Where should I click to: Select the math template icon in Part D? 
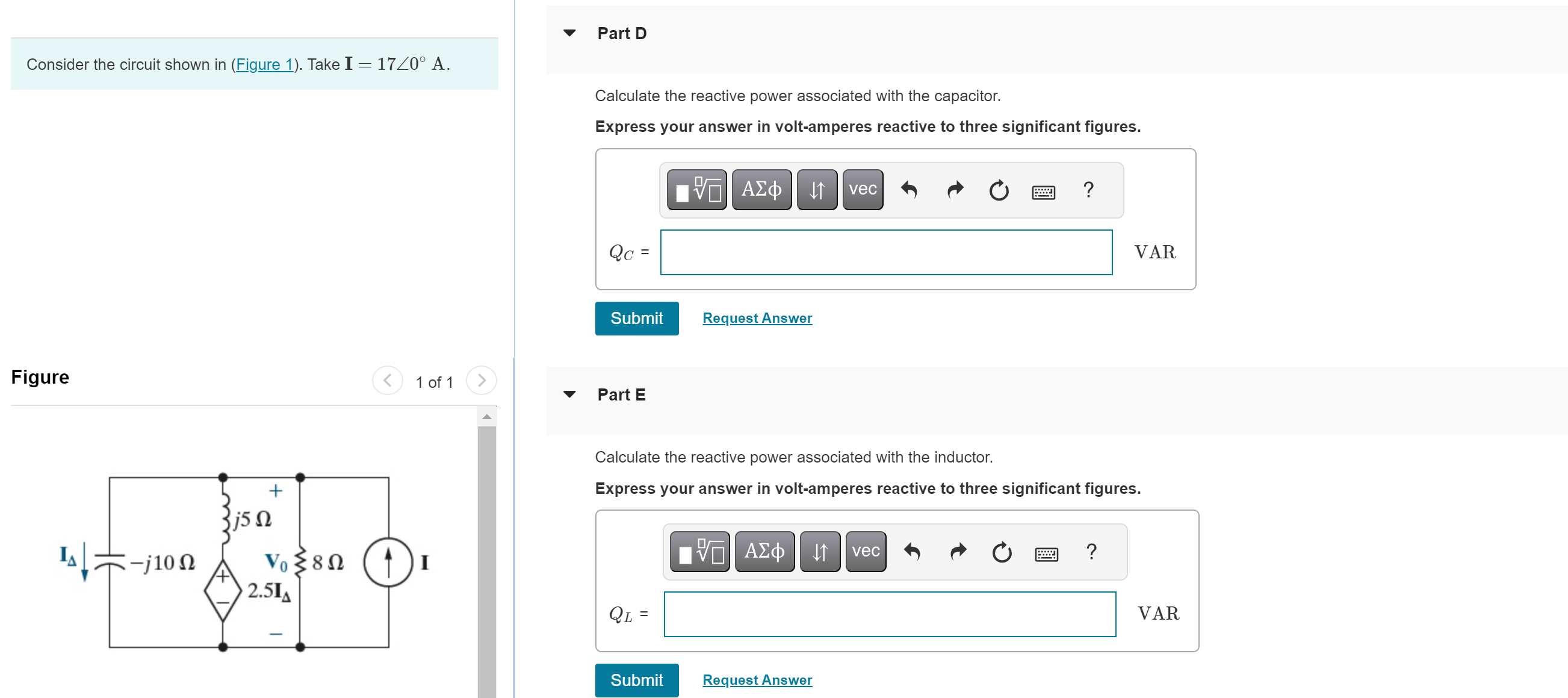[697, 190]
